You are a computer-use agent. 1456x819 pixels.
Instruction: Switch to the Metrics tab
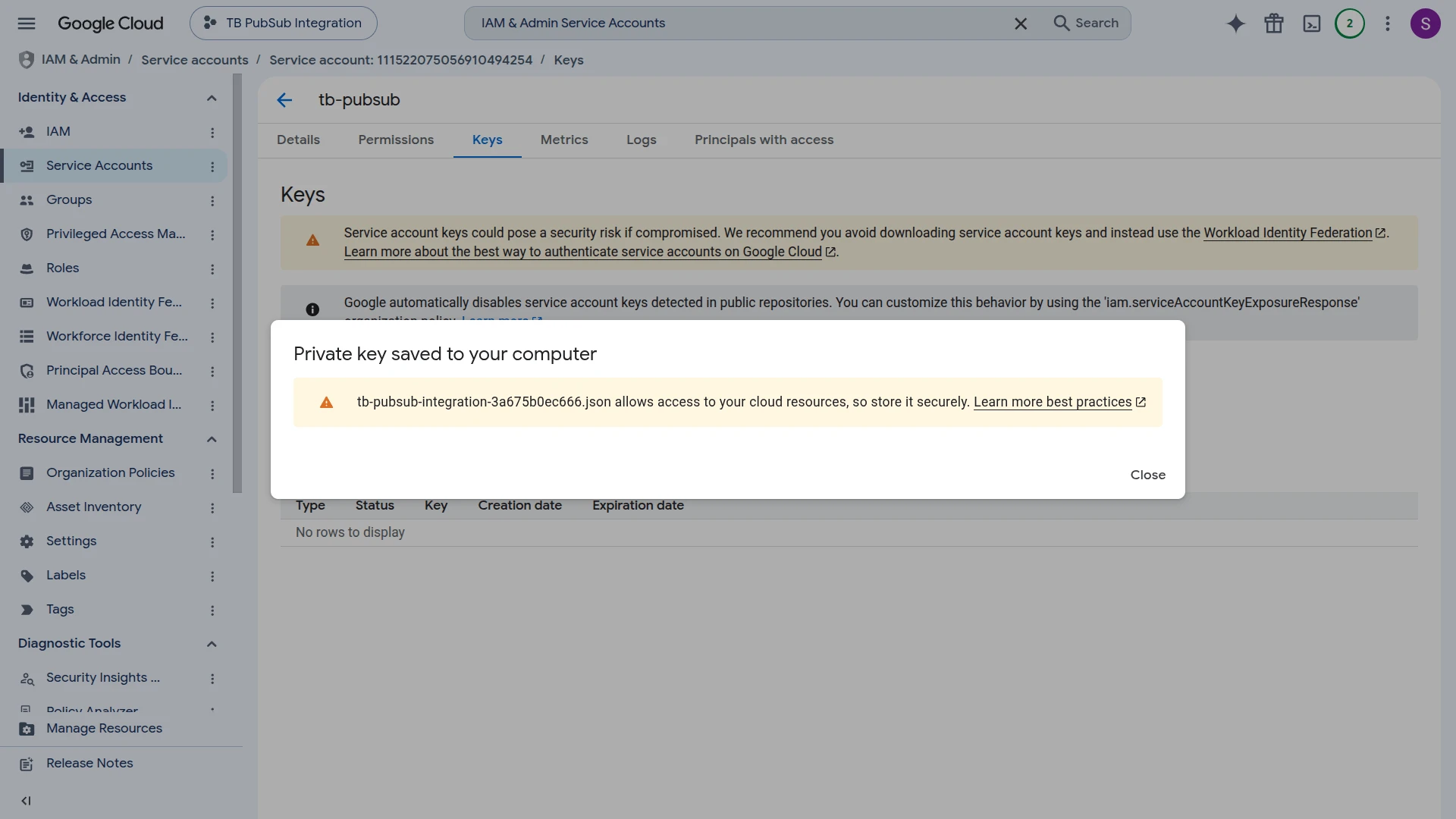tap(564, 140)
